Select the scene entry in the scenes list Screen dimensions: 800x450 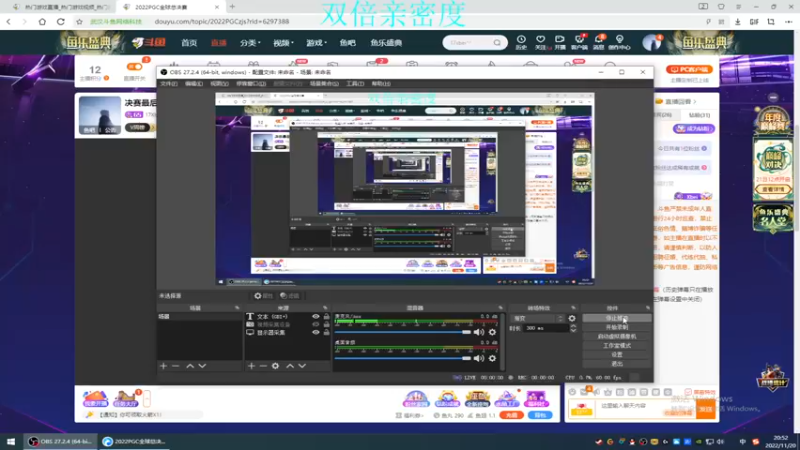point(199,316)
